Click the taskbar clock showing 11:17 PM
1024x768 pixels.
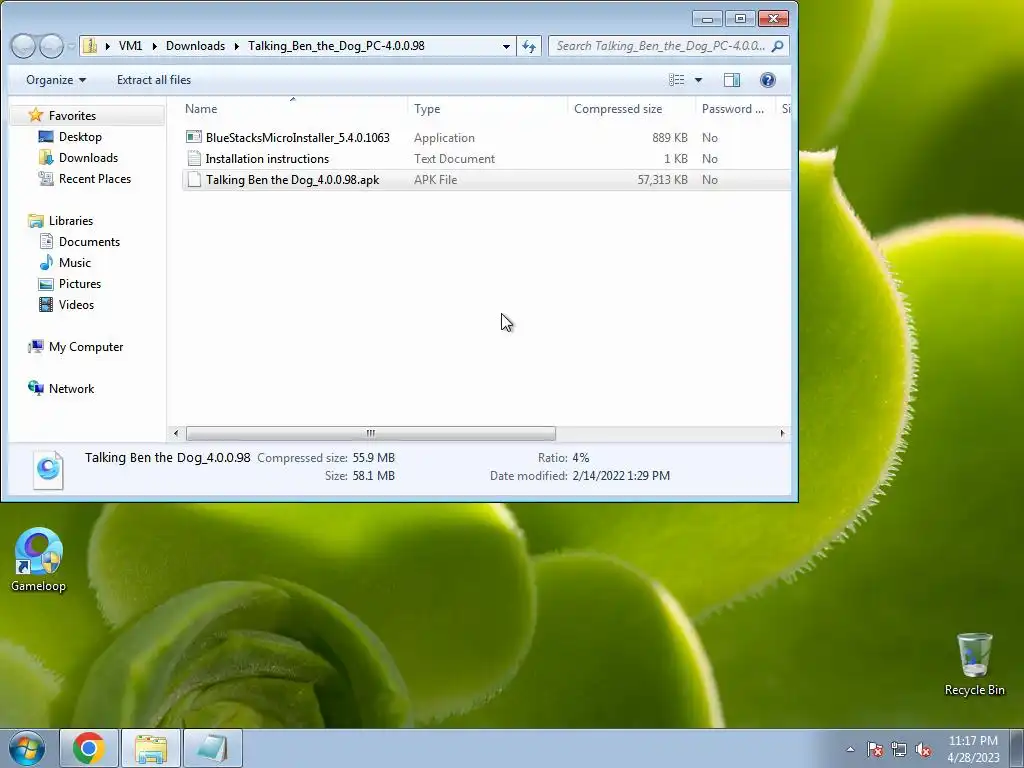[973, 749]
